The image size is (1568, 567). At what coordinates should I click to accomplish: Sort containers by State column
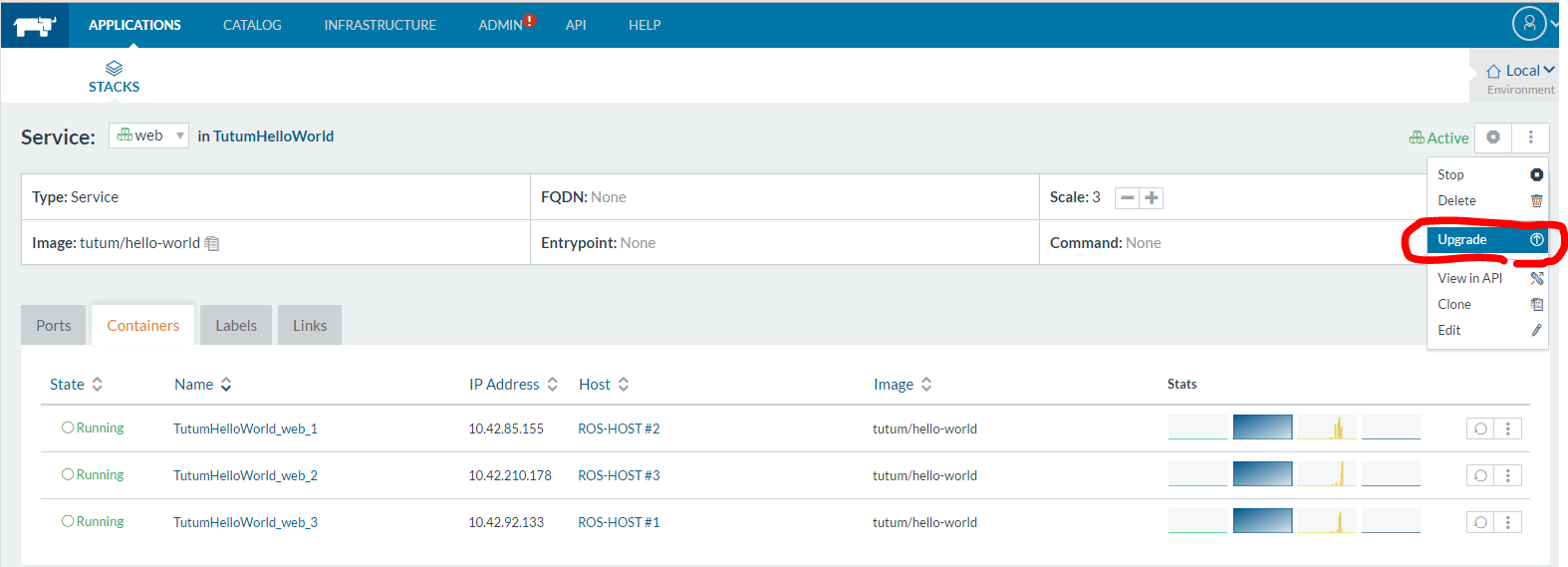click(x=76, y=385)
